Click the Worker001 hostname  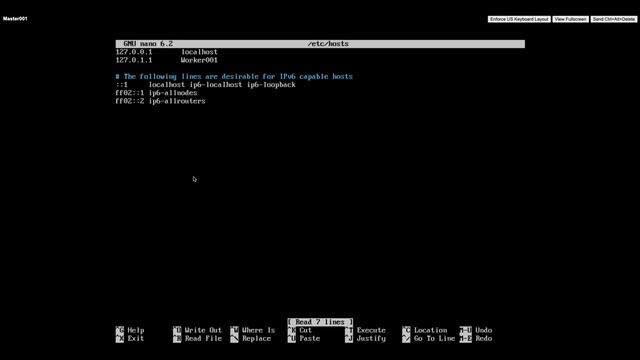[x=199, y=60]
